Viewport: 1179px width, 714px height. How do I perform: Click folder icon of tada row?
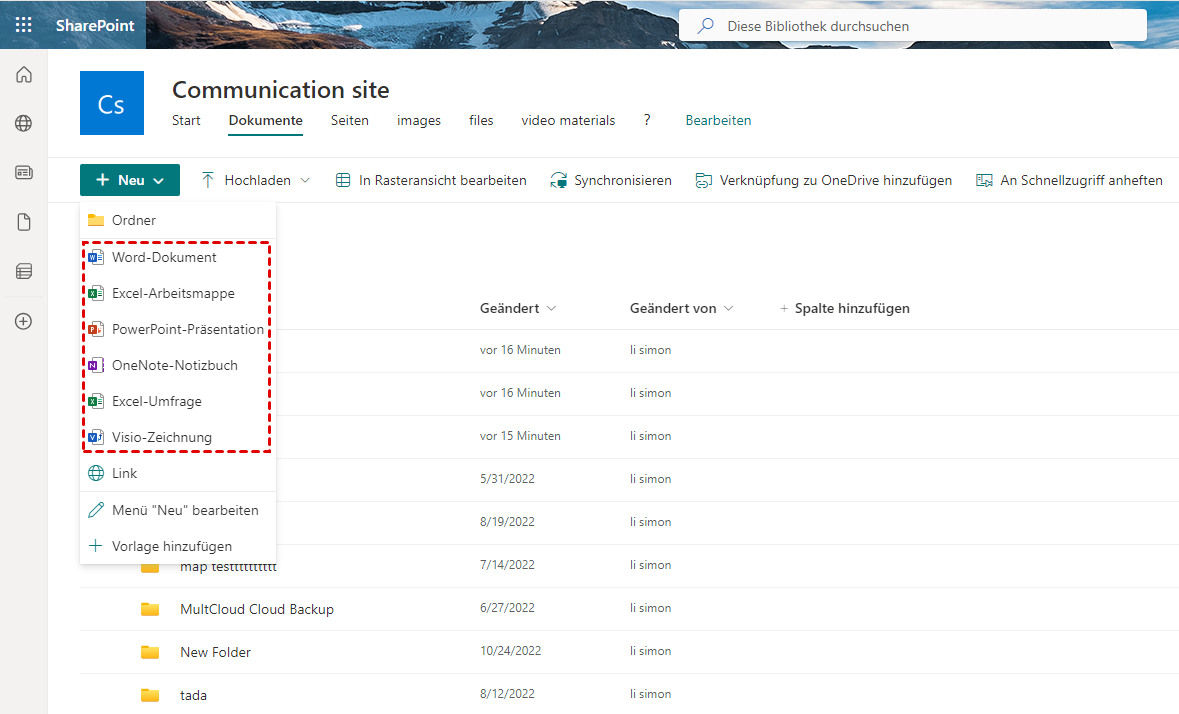pyautogui.click(x=150, y=694)
